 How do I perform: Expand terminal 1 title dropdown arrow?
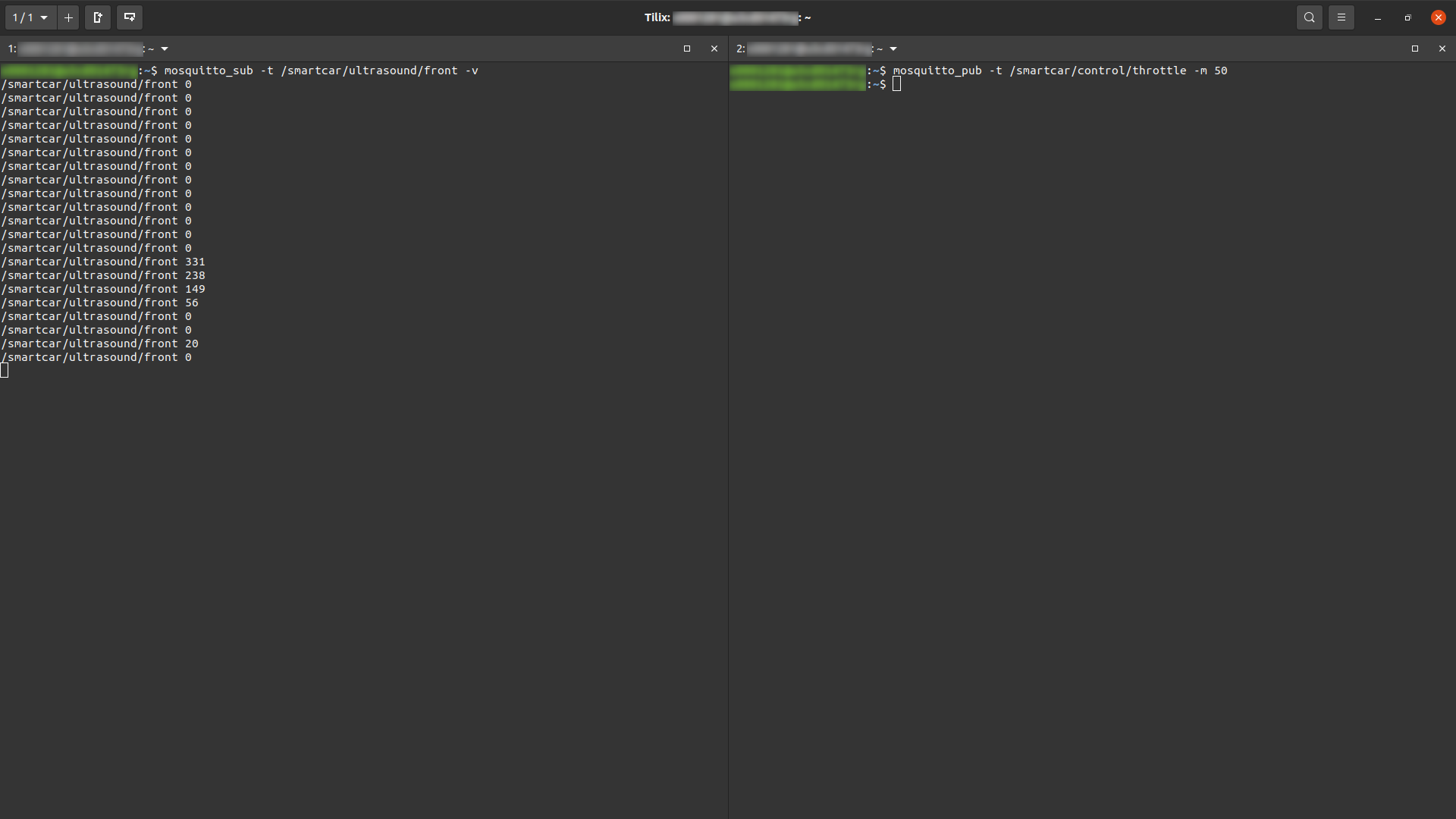pyautogui.click(x=165, y=49)
